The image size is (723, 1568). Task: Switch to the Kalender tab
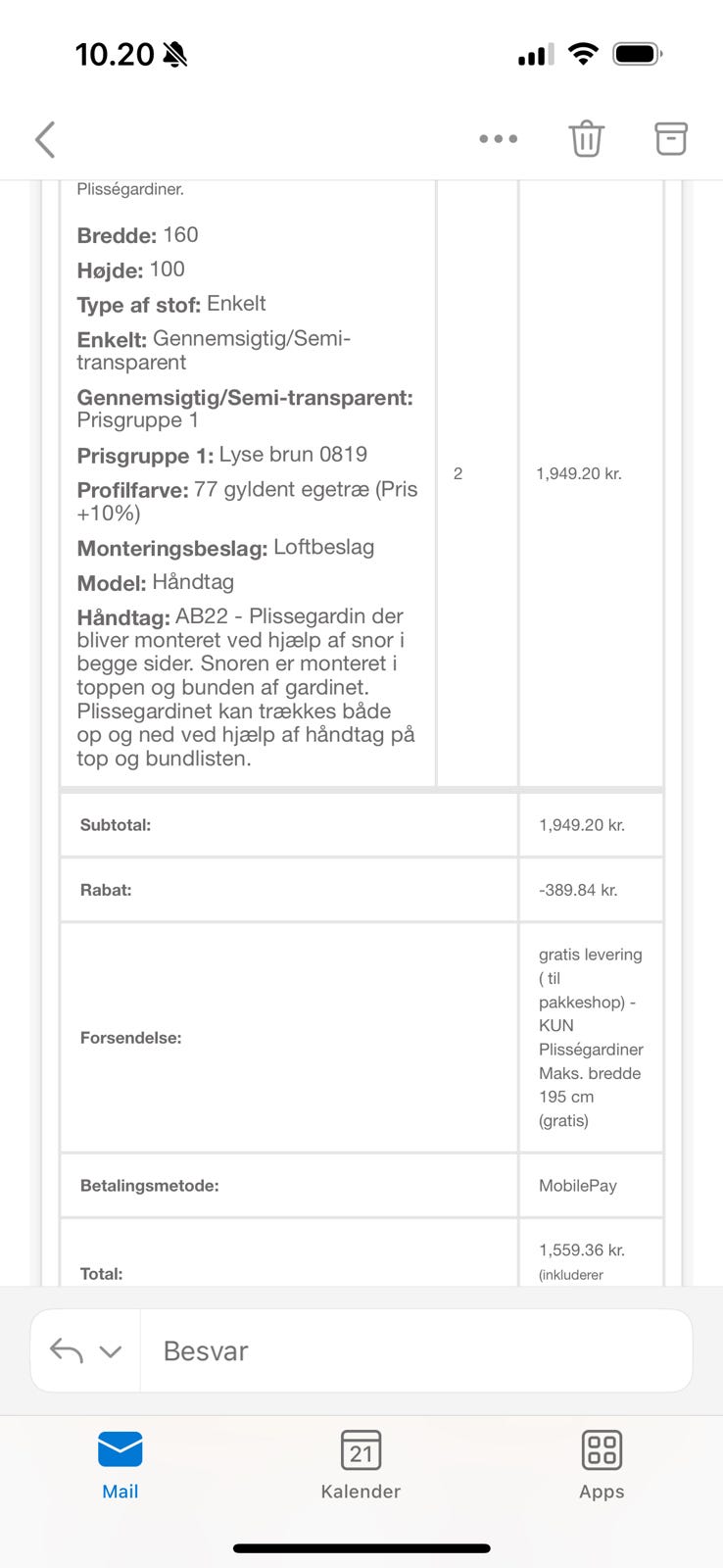[361, 1465]
